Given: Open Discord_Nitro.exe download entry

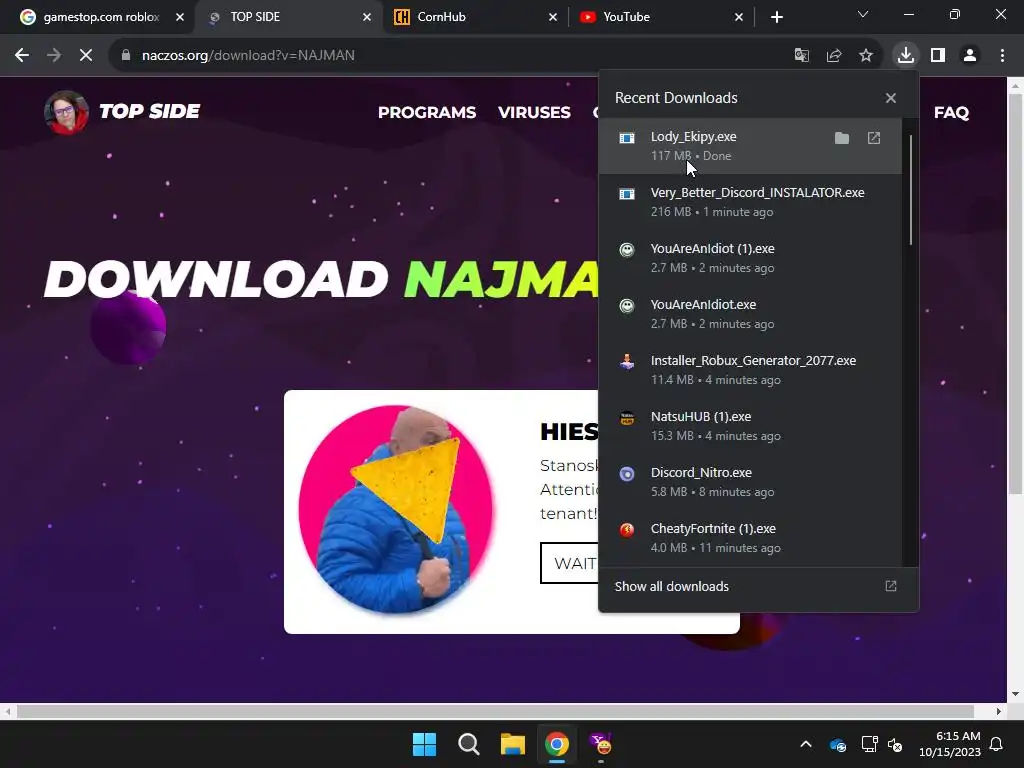Looking at the screenshot, I should [750, 482].
